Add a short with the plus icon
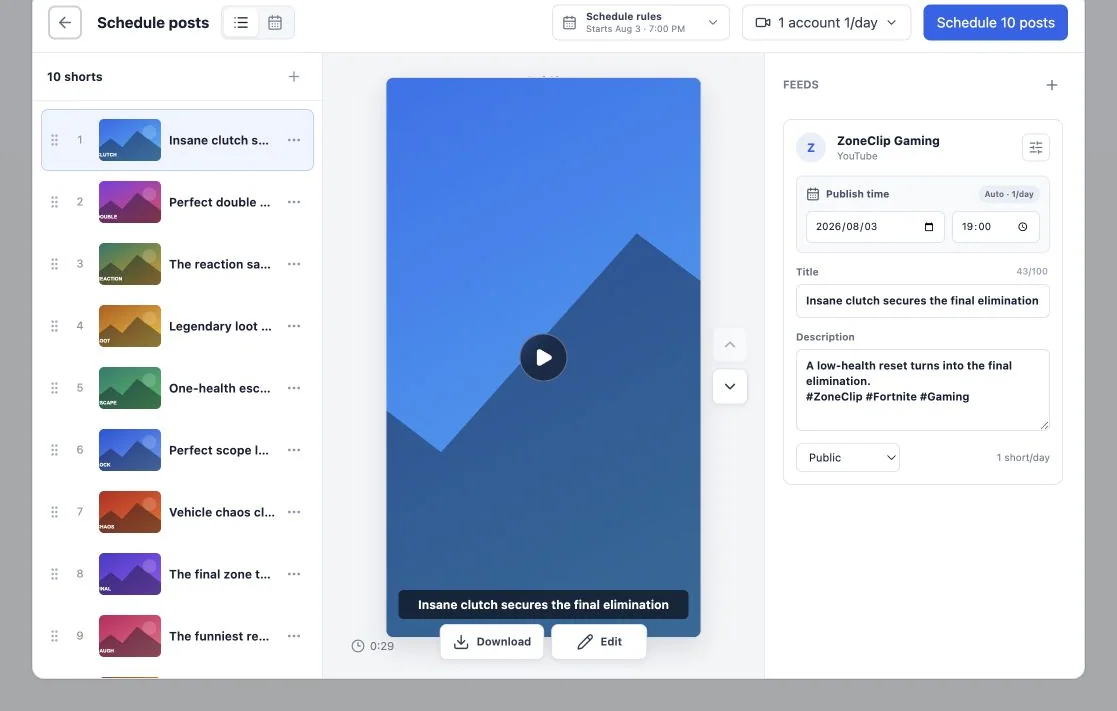The height and width of the screenshot is (711, 1117). tap(293, 77)
